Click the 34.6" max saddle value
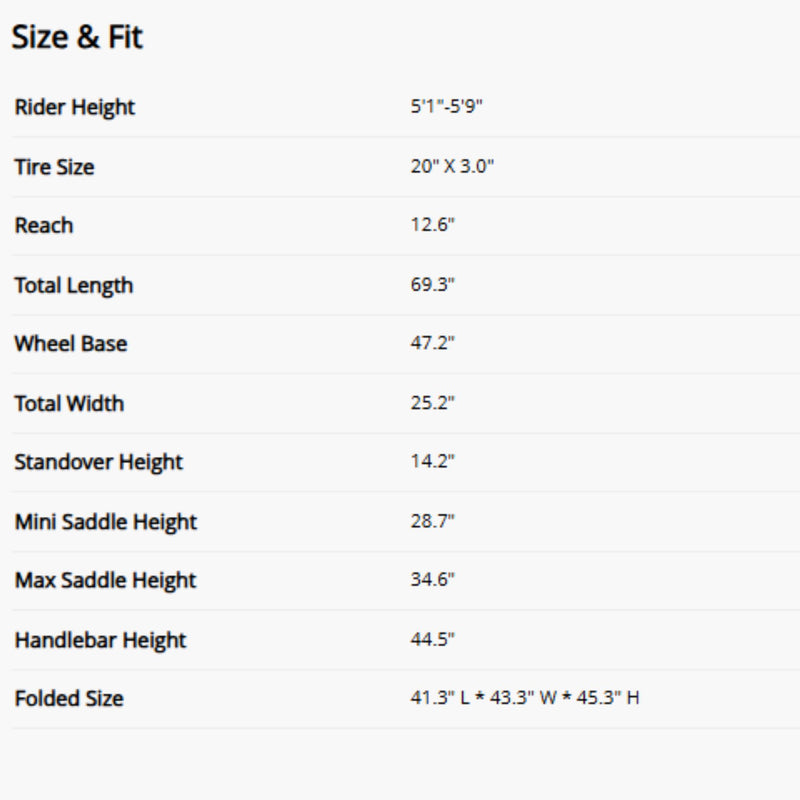Image resolution: width=800 pixels, height=800 pixels. click(x=432, y=579)
